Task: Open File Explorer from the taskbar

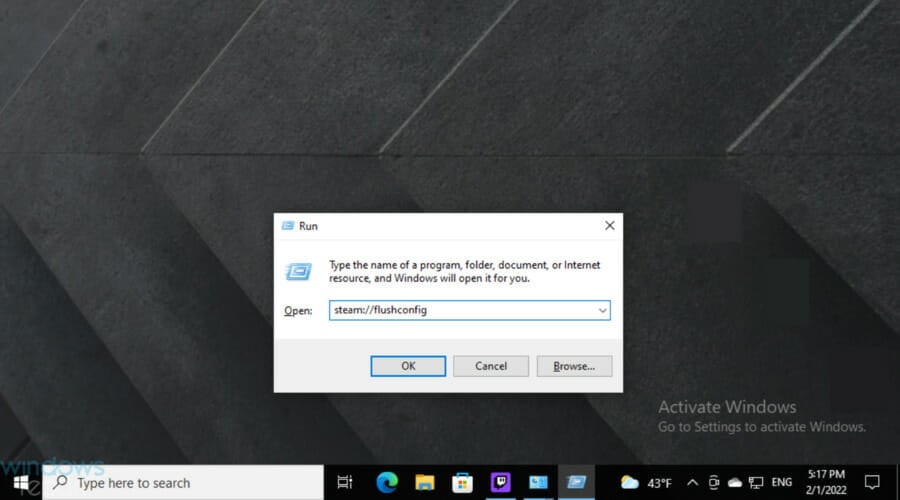Action: click(425, 483)
